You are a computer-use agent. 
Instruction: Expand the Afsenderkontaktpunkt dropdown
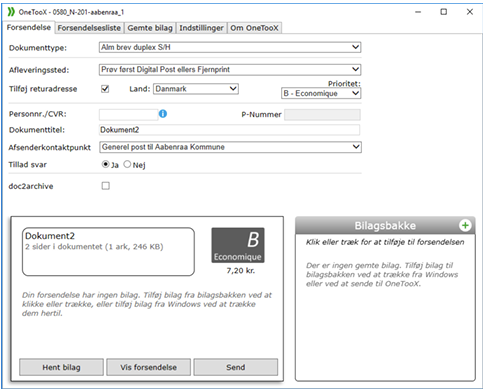point(230,147)
